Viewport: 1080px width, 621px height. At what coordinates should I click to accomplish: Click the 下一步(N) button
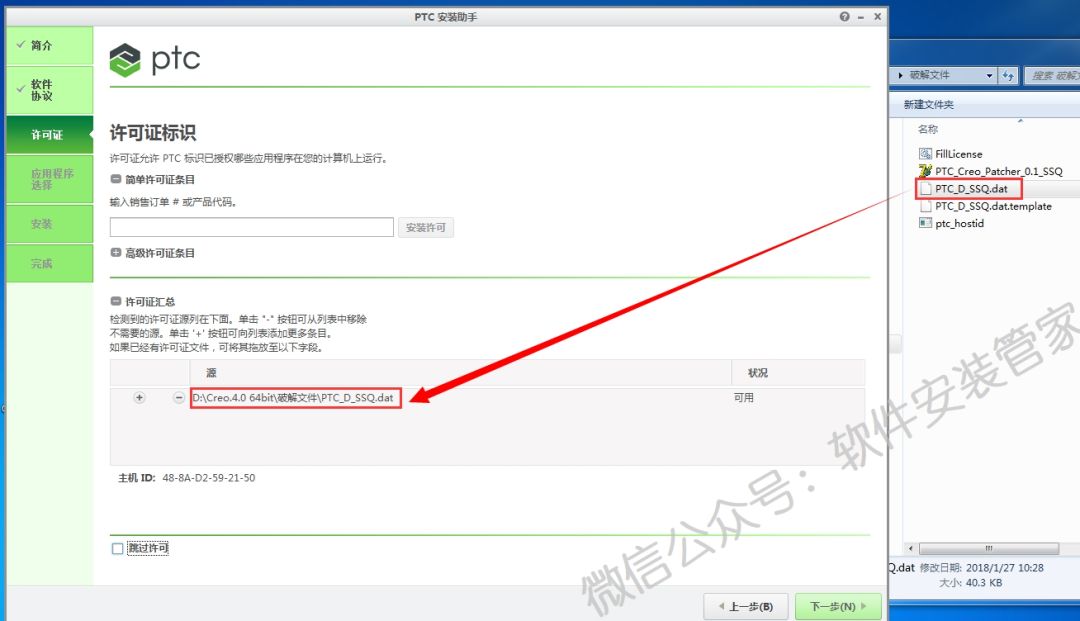tap(838, 606)
